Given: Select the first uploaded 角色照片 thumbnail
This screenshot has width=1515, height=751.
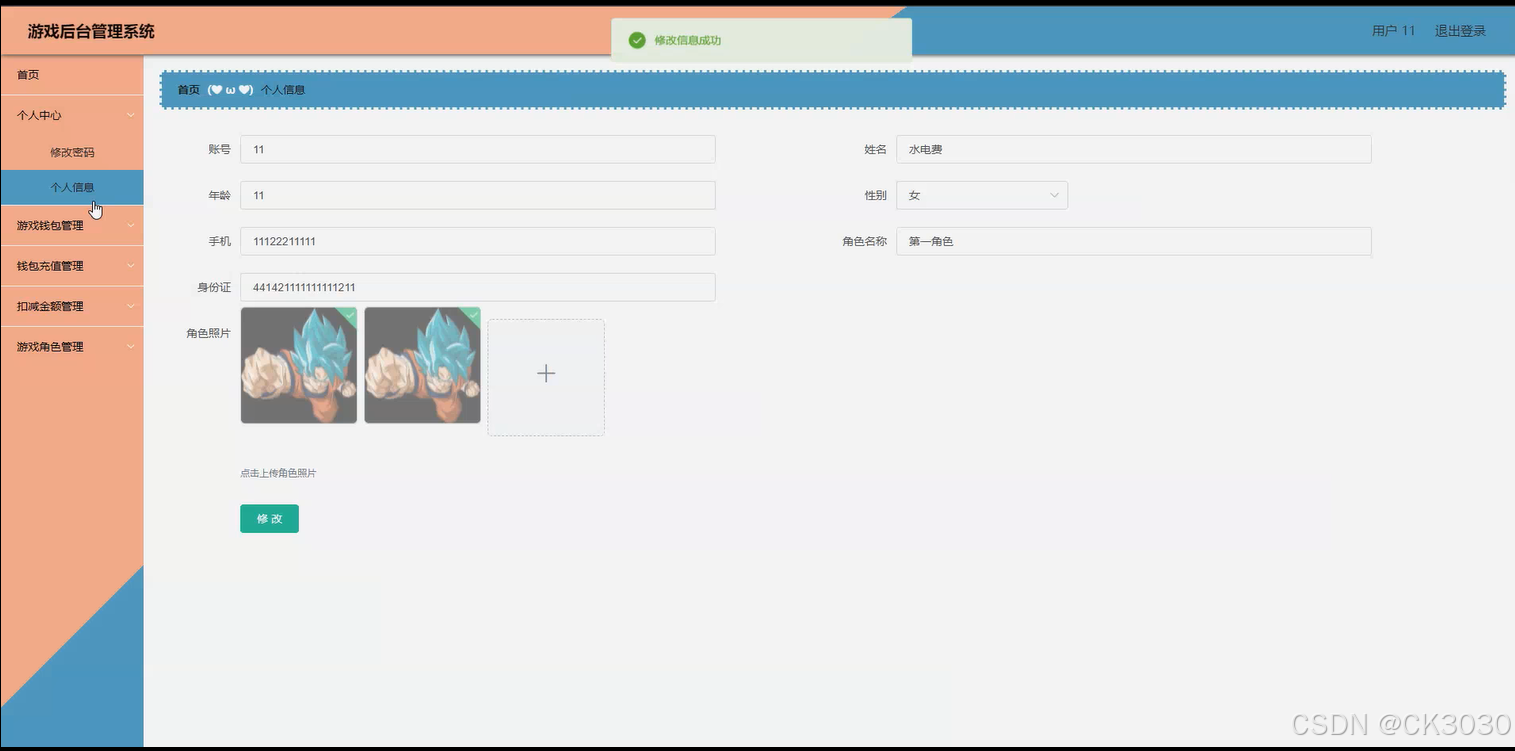Looking at the screenshot, I should click(x=299, y=365).
